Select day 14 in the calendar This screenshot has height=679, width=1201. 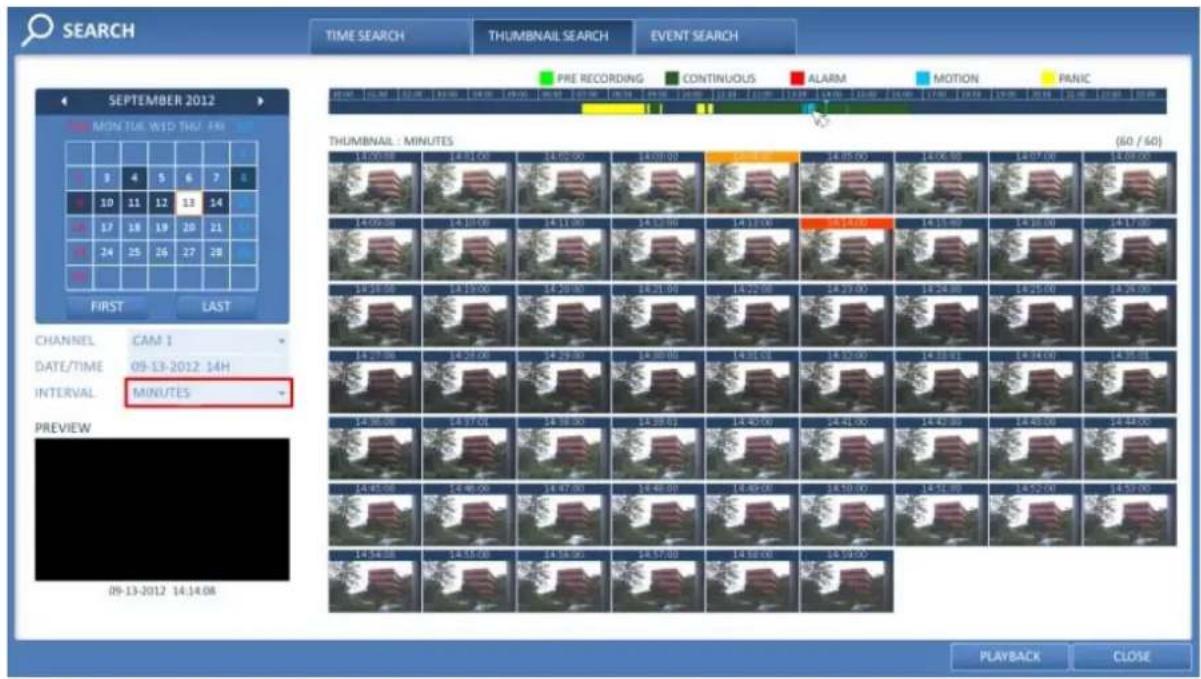pos(217,203)
